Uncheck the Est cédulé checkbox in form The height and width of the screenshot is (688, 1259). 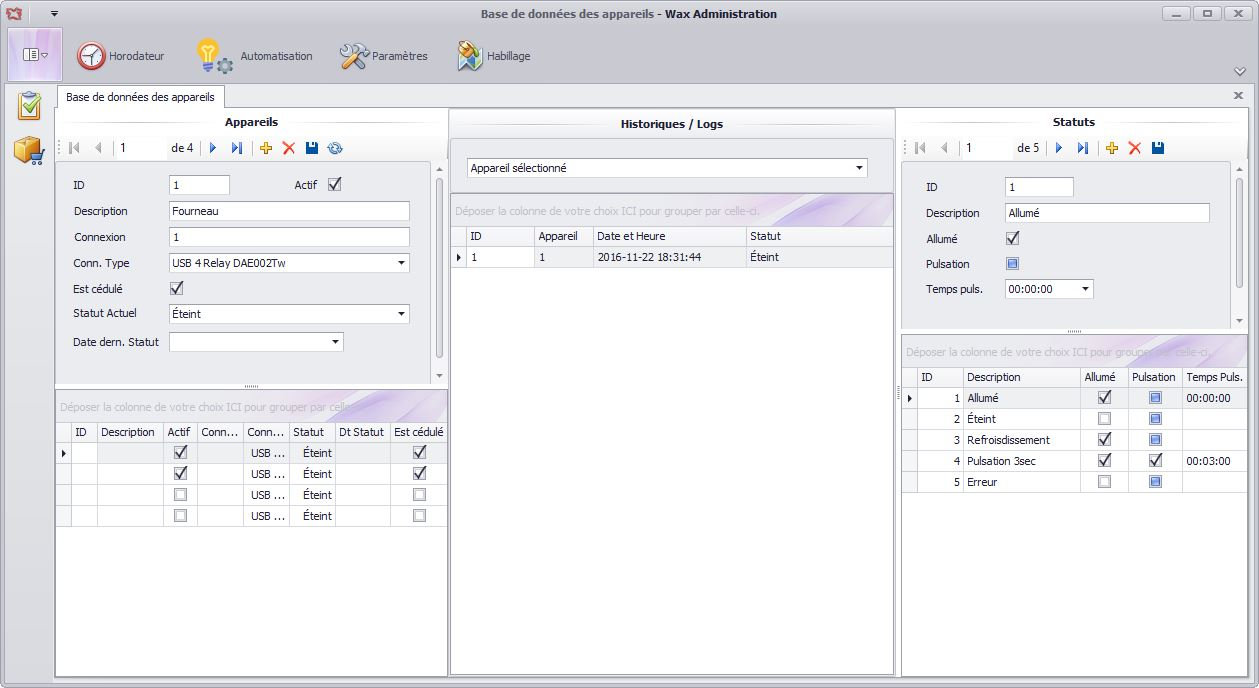177,288
